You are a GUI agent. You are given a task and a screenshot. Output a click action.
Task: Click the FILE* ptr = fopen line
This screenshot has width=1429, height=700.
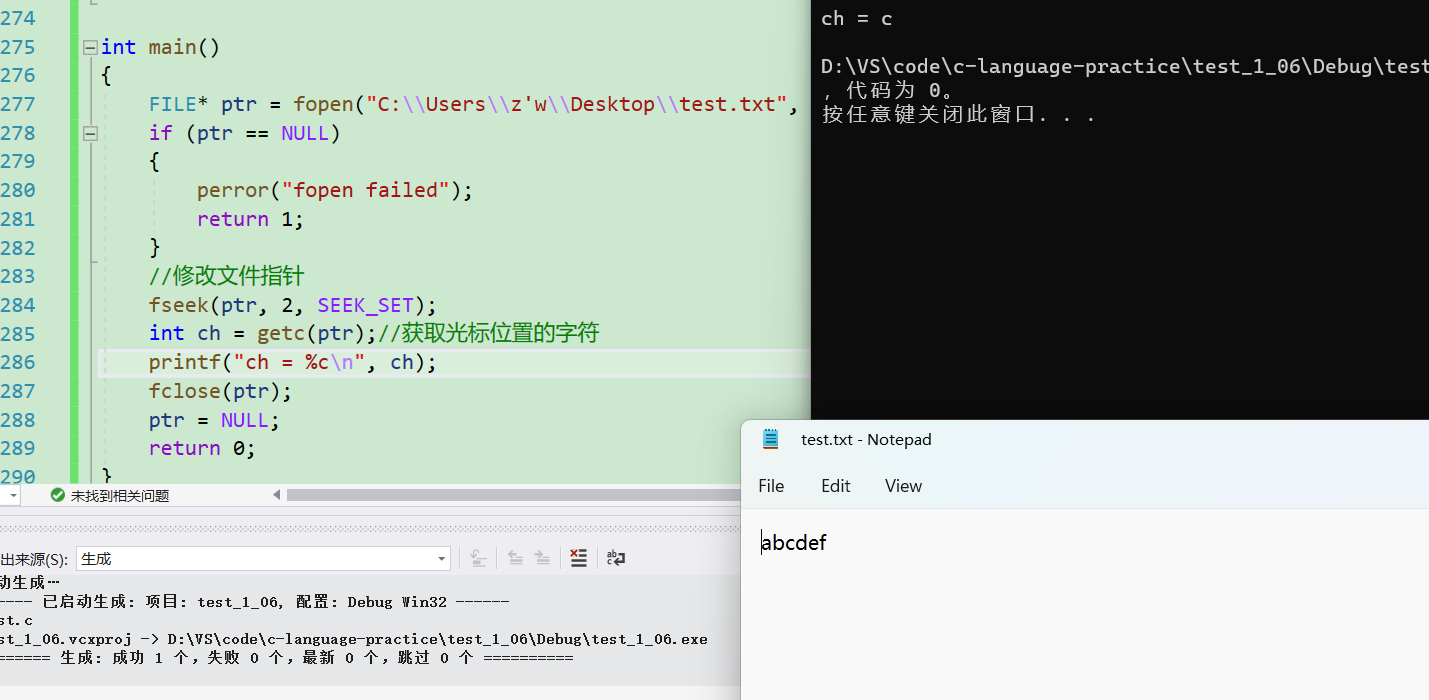474,104
